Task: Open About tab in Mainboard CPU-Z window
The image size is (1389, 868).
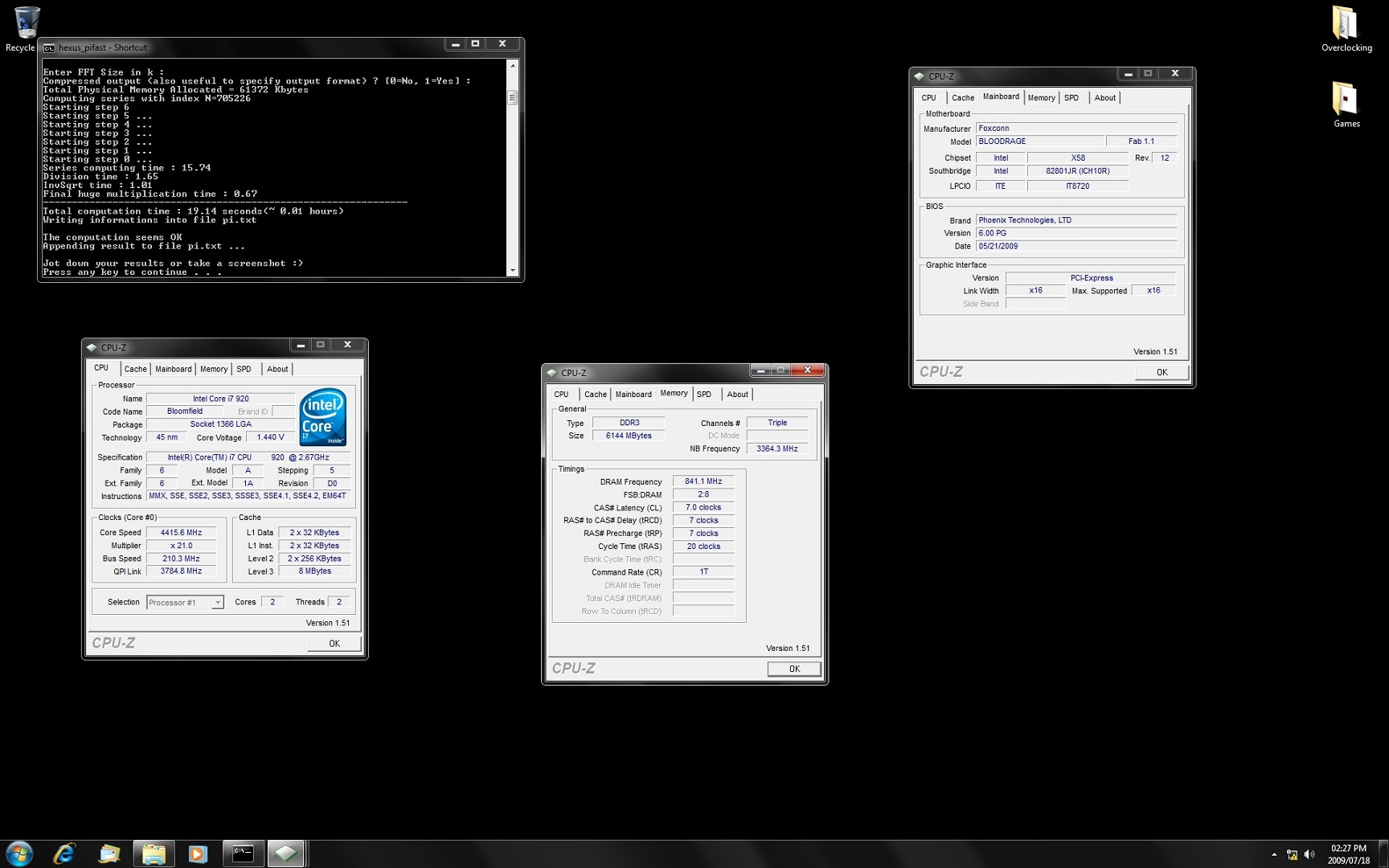Action: point(1105,97)
